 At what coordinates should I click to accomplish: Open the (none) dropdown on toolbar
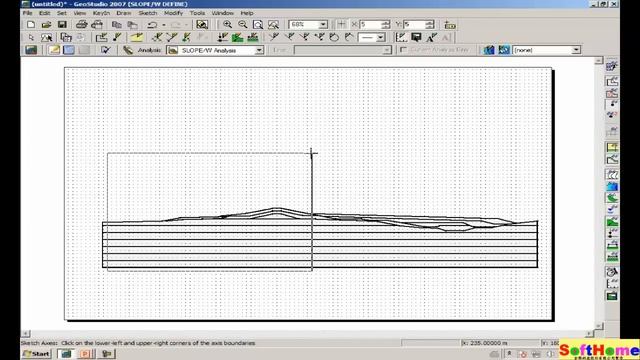click(x=576, y=50)
